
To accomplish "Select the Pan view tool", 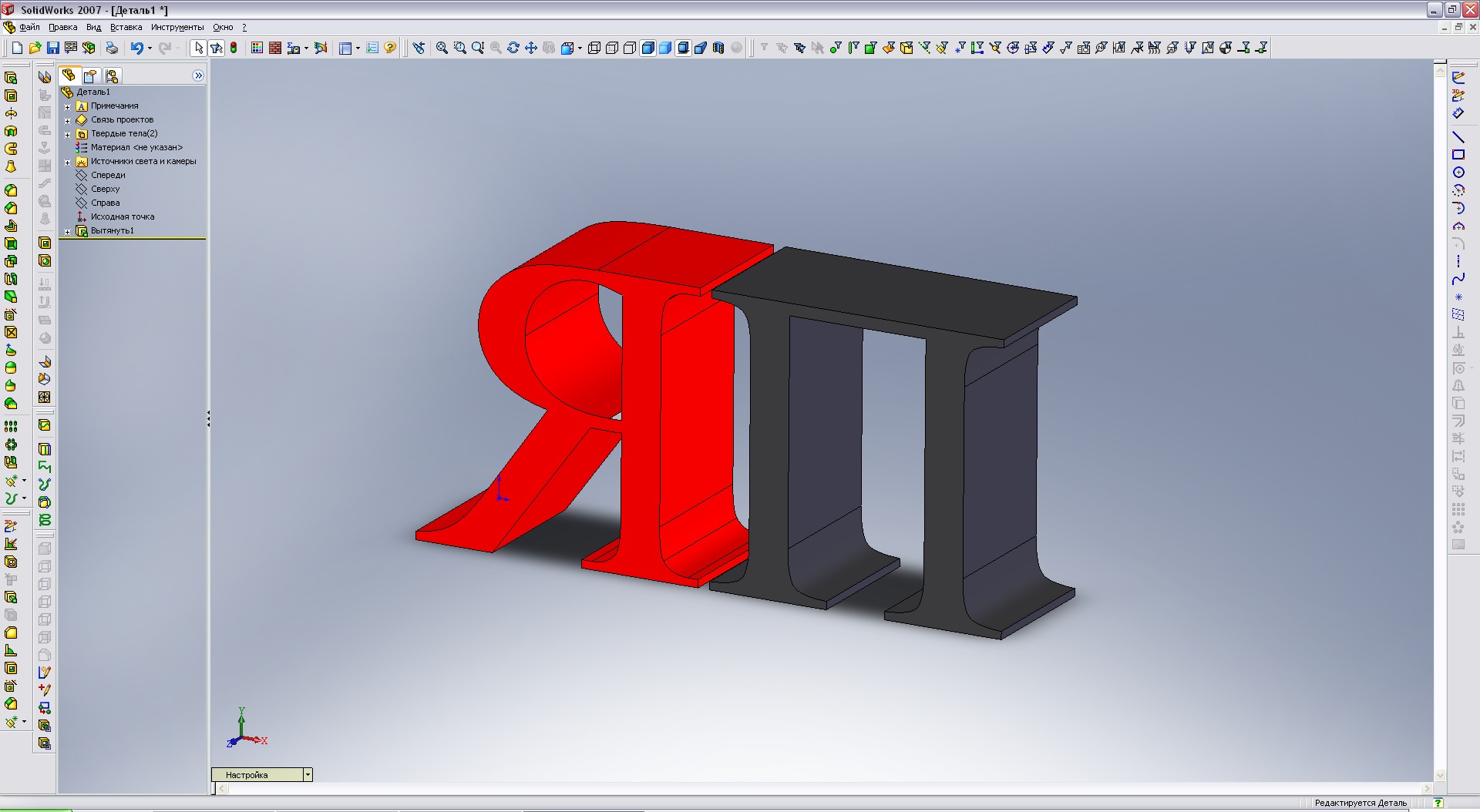I will (x=531, y=48).
